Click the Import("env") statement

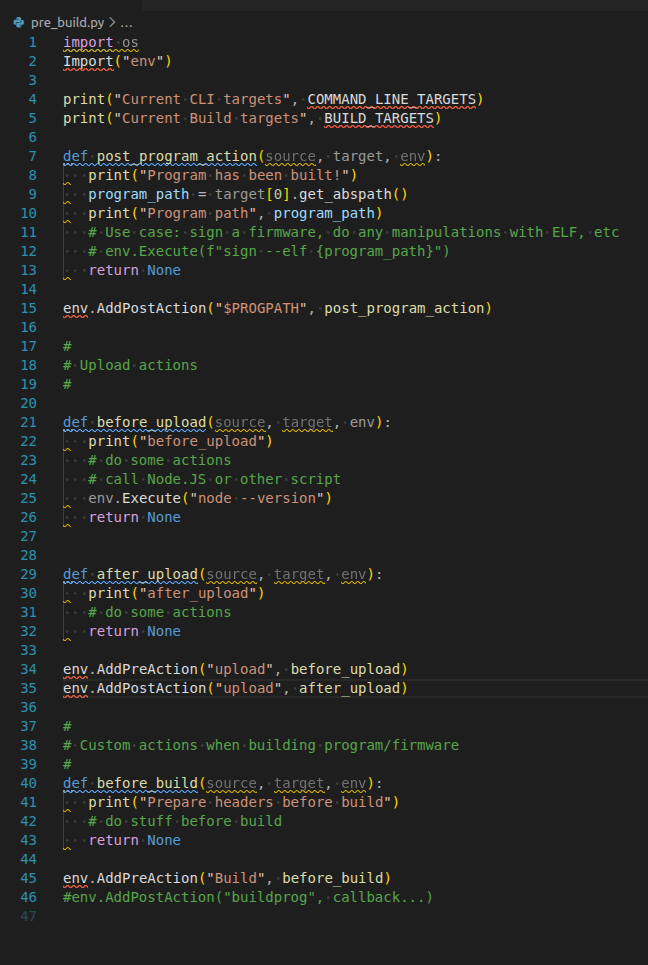117,61
